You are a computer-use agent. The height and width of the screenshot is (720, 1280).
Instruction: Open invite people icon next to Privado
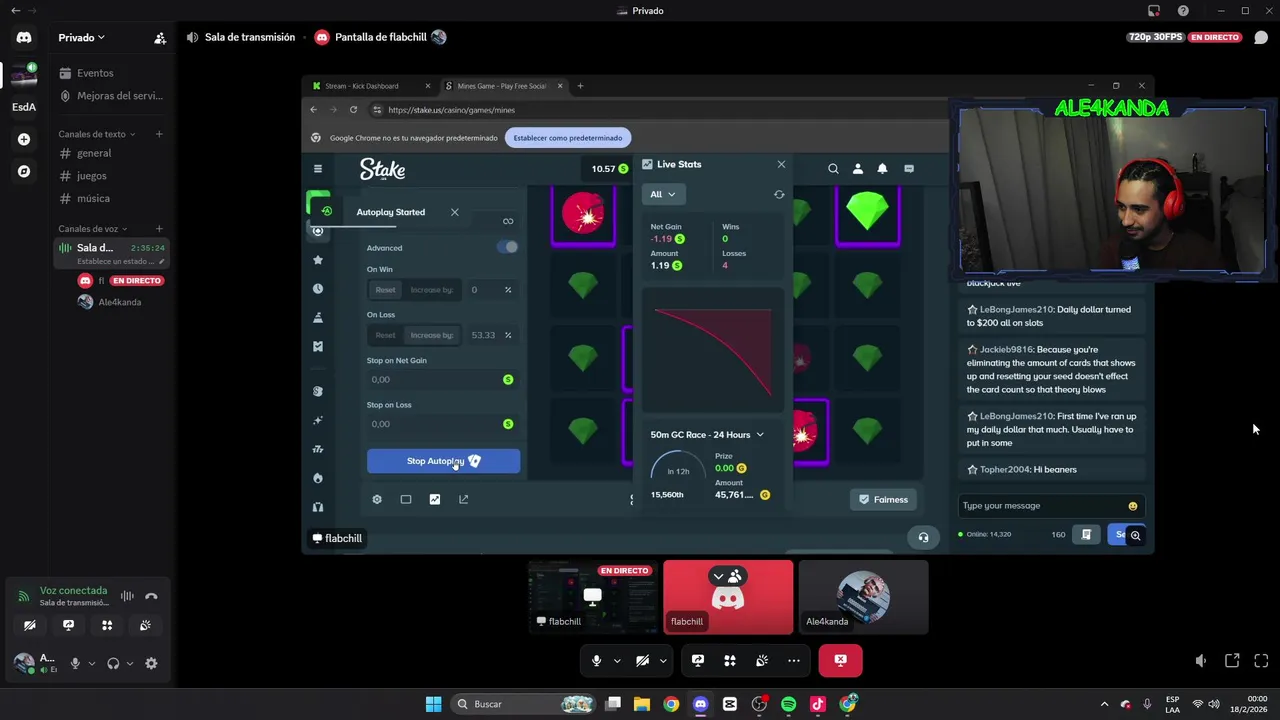click(x=160, y=38)
